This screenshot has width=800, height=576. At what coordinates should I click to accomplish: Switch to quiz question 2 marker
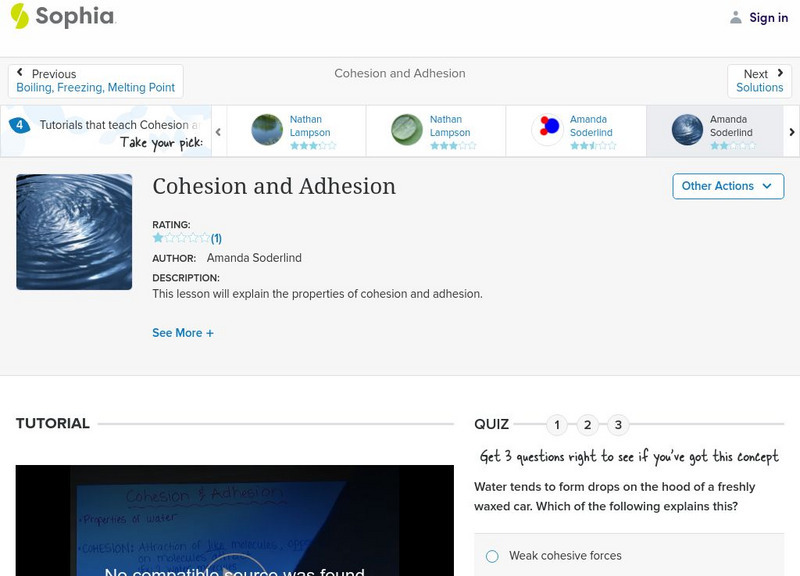tap(588, 424)
